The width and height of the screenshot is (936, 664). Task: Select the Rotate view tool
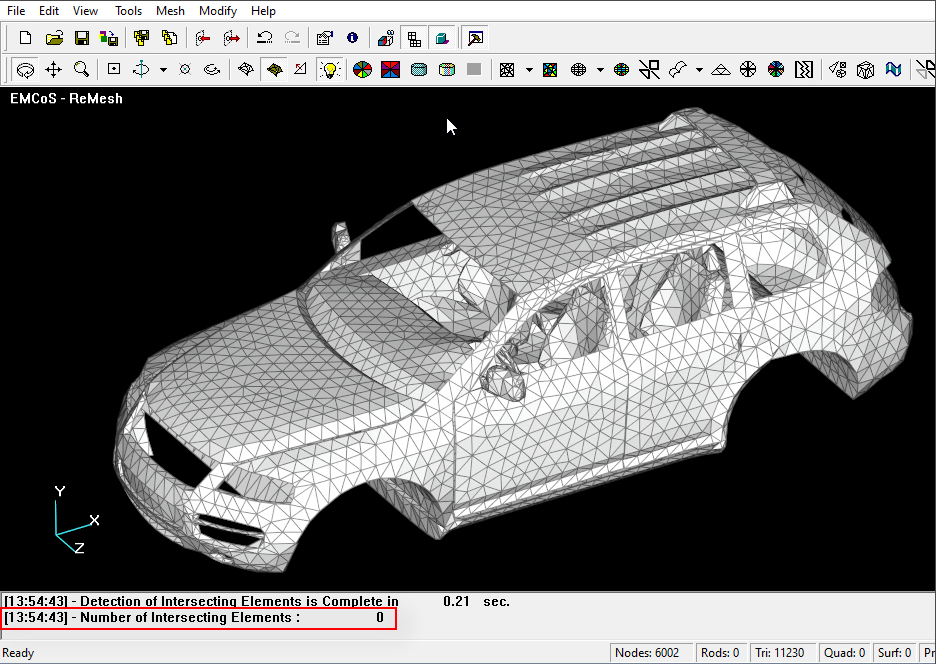(25, 69)
